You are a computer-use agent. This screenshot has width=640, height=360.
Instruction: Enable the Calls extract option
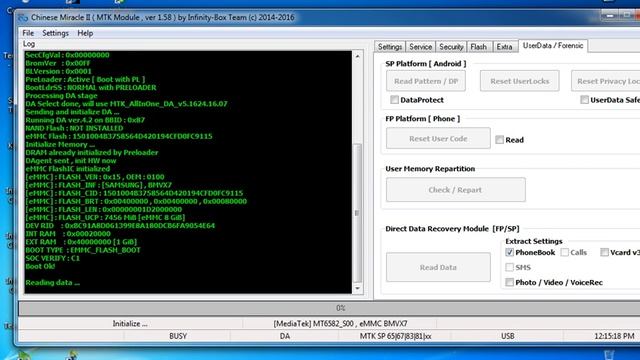(x=564, y=252)
